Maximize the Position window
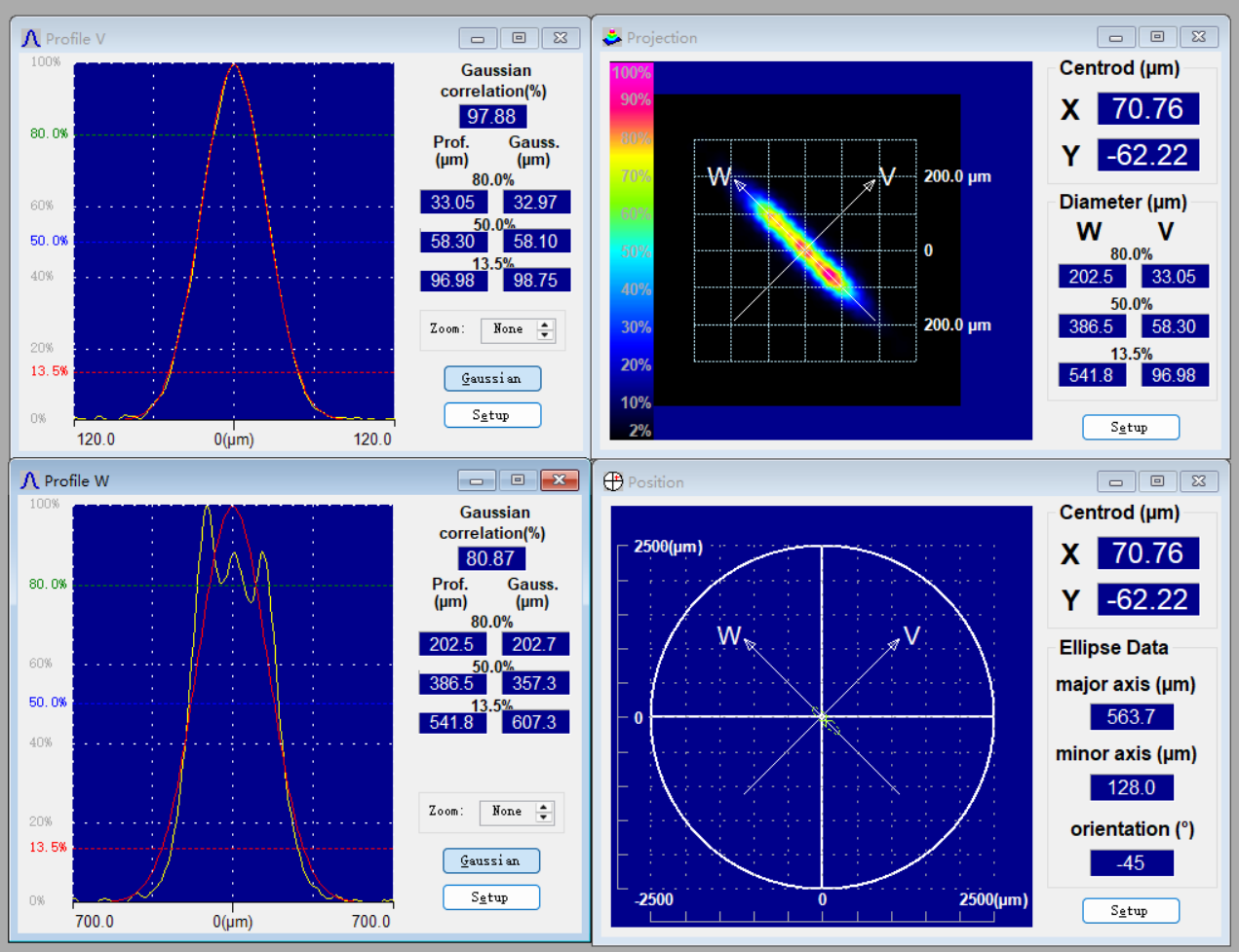The height and width of the screenshot is (952, 1239). 1157,481
